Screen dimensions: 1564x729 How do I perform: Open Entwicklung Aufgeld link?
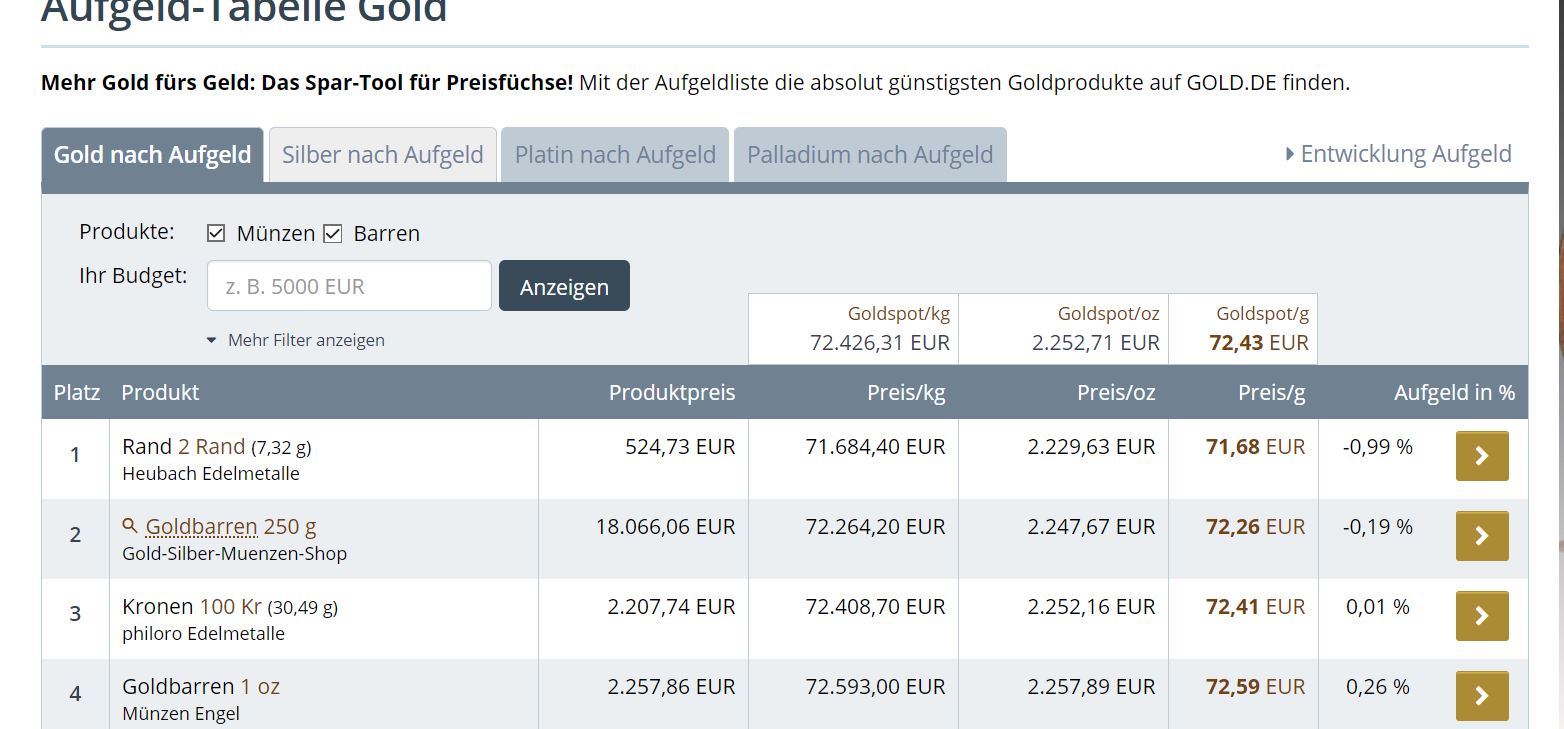click(1399, 154)
